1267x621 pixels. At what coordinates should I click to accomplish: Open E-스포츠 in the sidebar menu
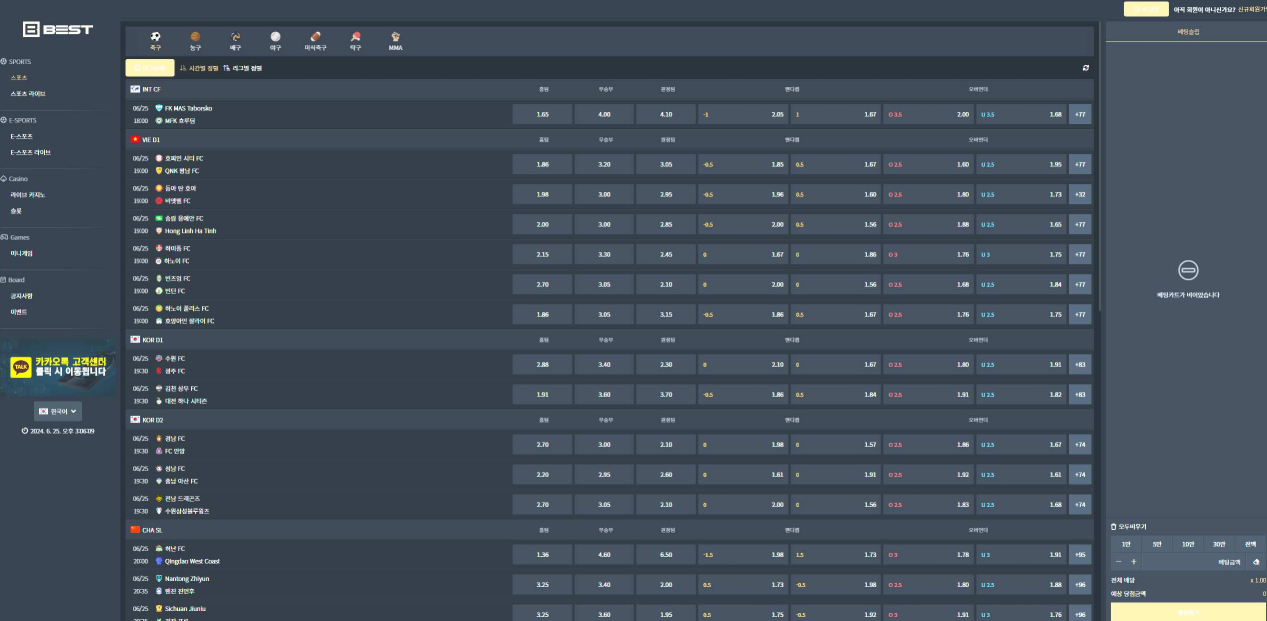tap(22, 136)
